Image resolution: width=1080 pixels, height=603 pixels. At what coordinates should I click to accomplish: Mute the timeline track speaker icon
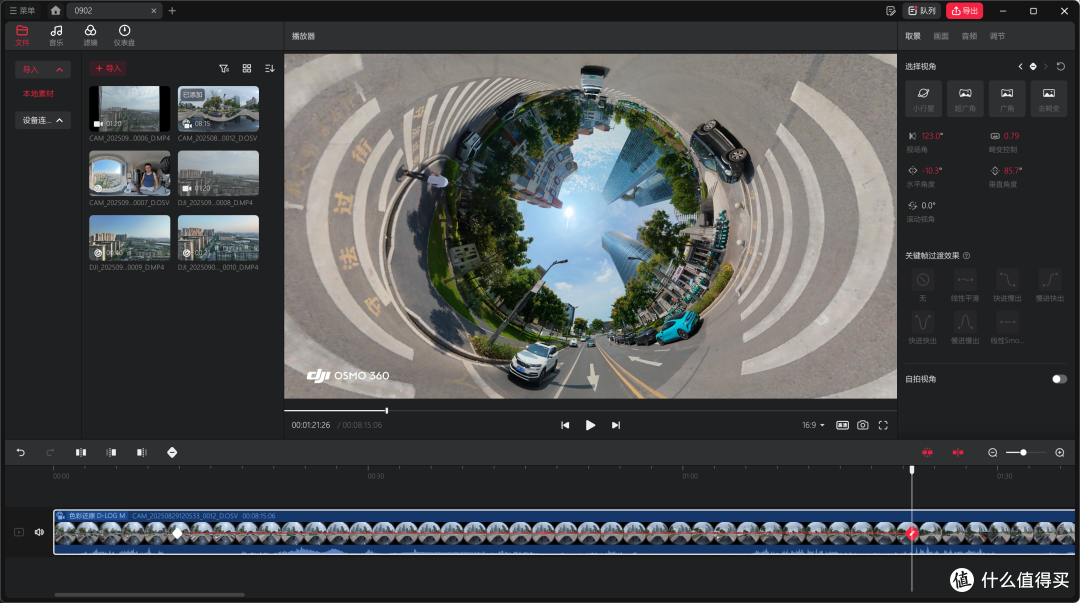pos(39,532)
